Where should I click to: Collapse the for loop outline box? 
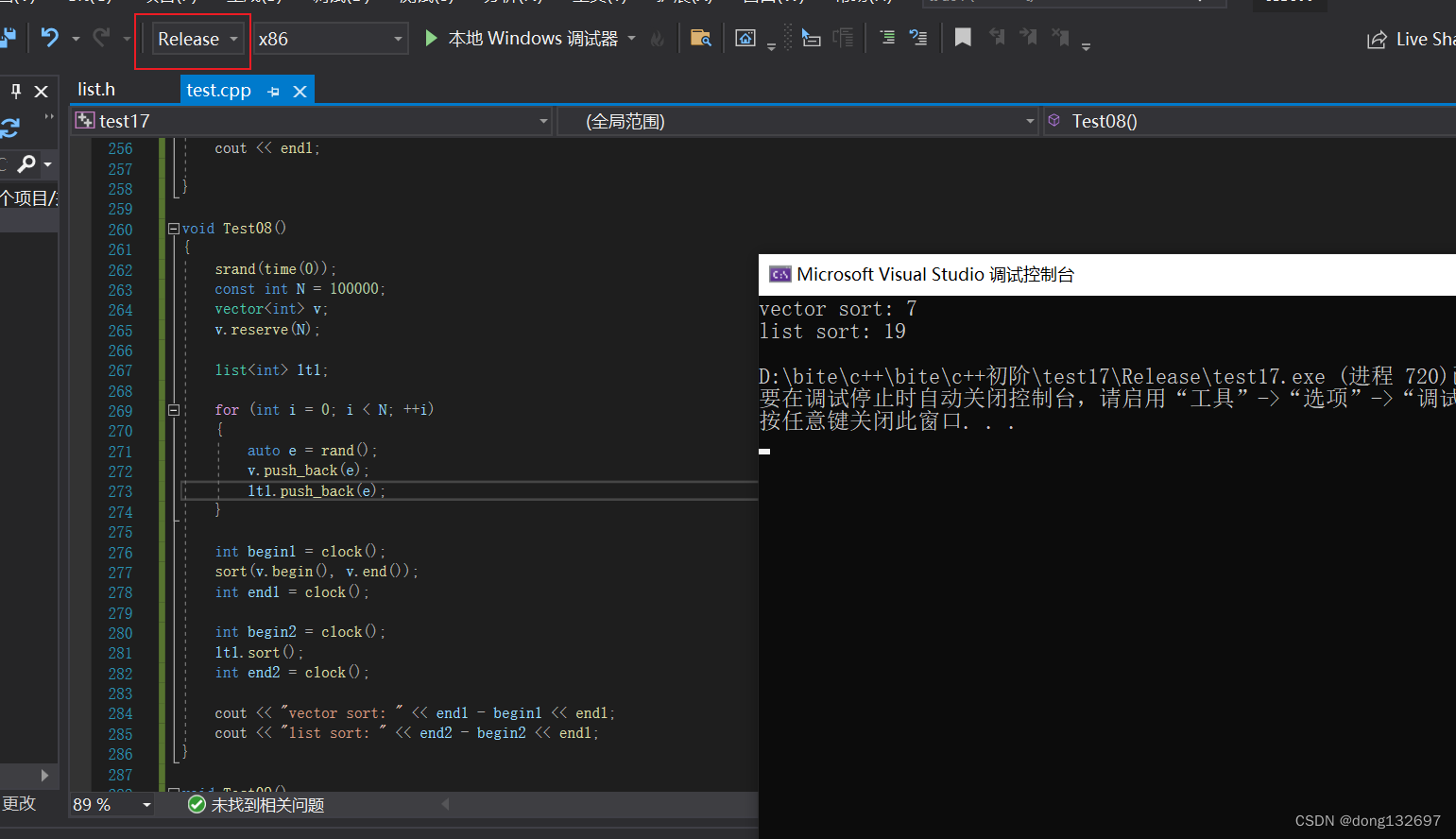[174, 410]
